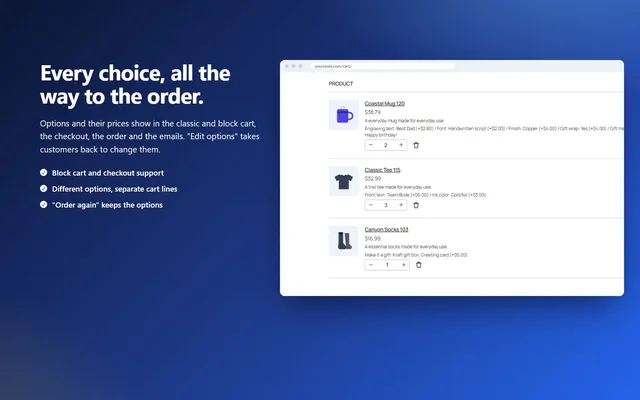Open the Coastal Mug 120 product link
This screenshot has width=640, height=400.
(384, 104)
